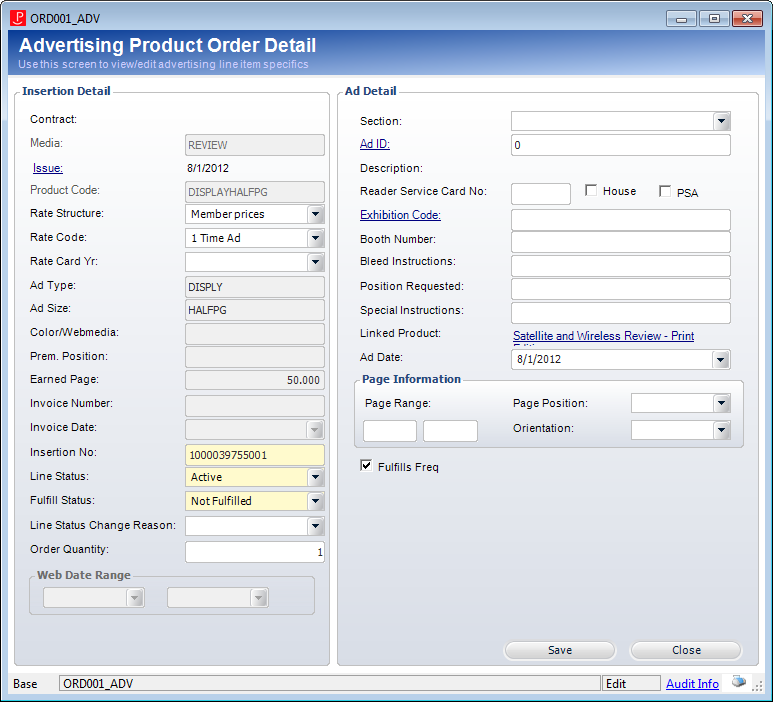Open the Page Position dropdown
The image size is (773, 702).
[x=721, y=403]
